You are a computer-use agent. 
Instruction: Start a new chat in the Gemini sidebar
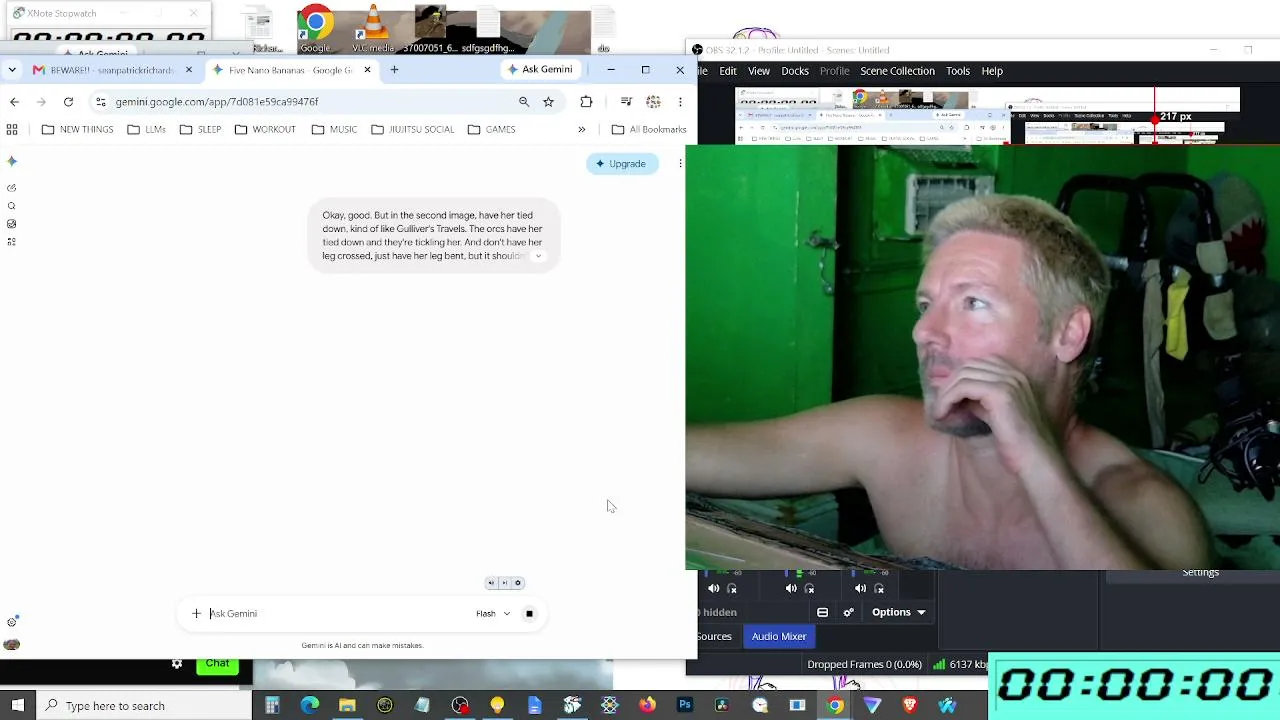pos(12,188)
